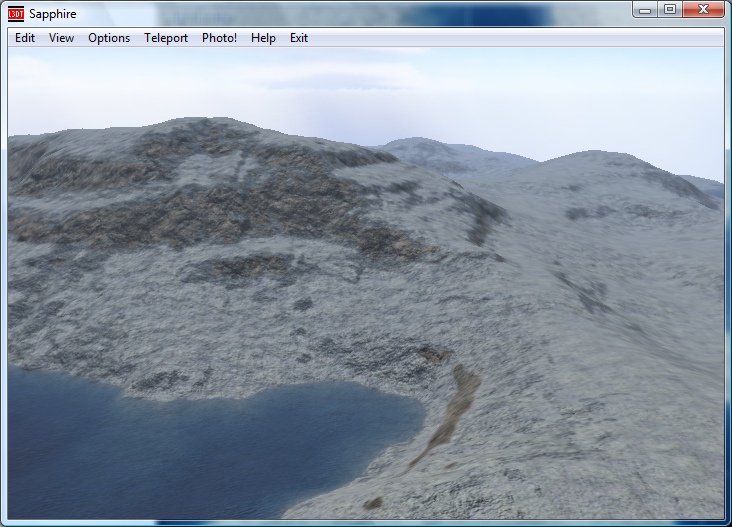This screenshot has height=527, width=732.
Task: Open the Options menu
Action: tap(109, 38)
